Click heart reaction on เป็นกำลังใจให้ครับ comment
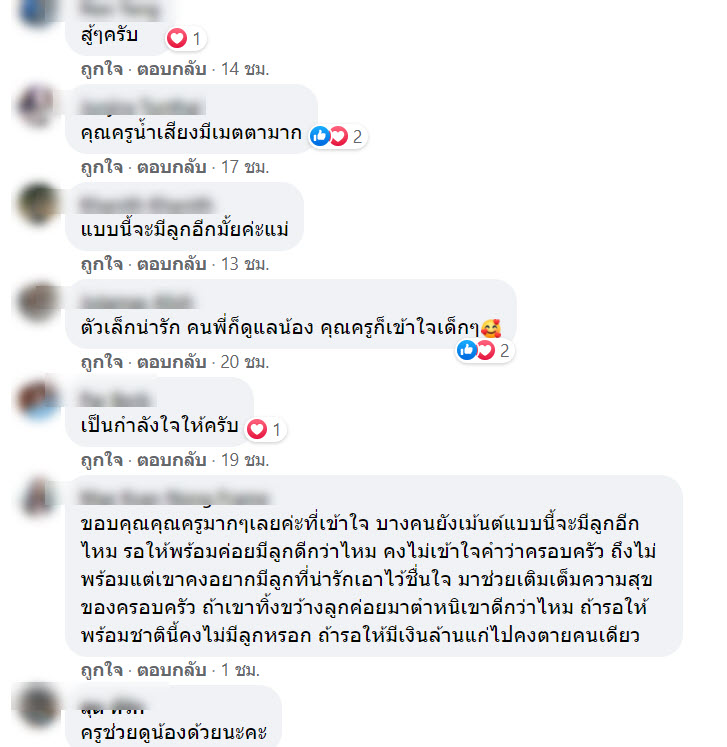 point(265,430)
